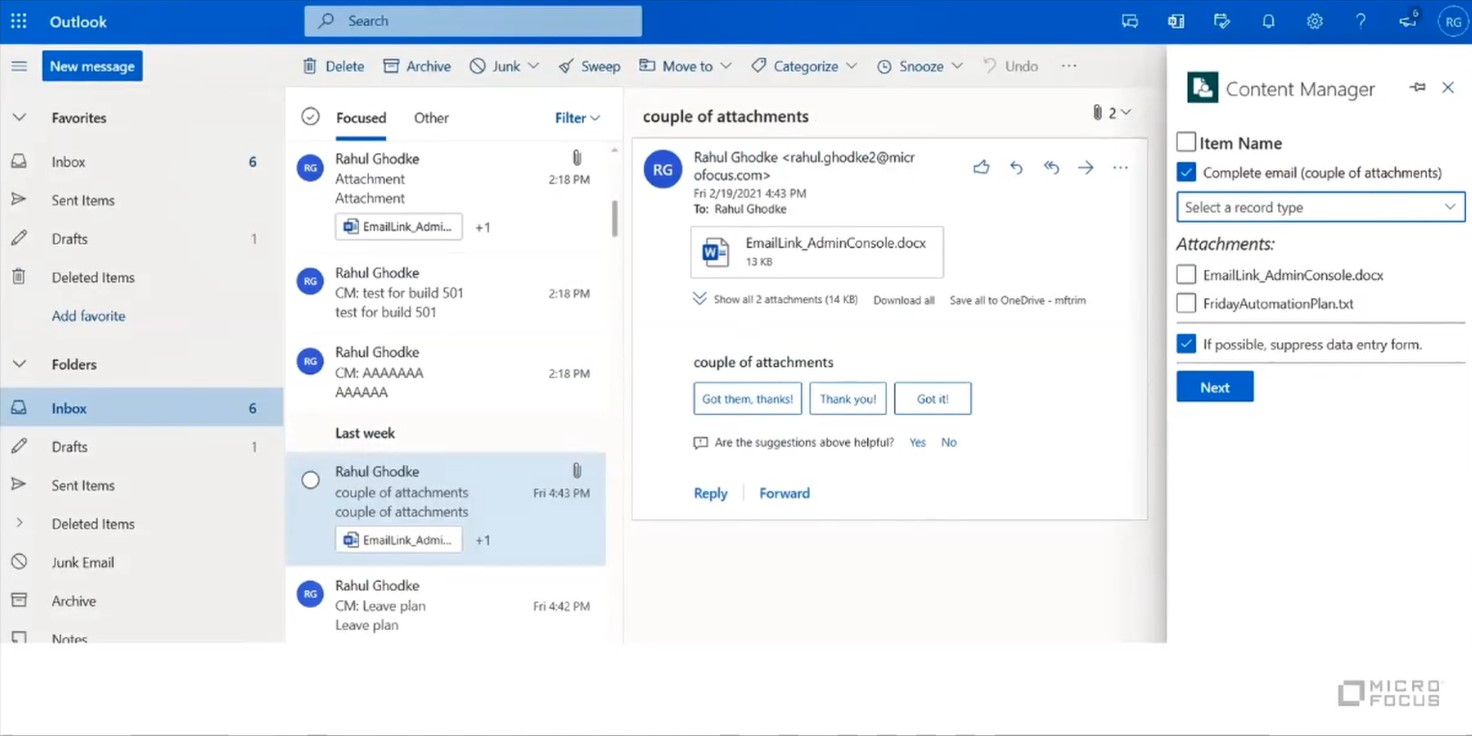Toggle the hamburger navigation menu
1472x736 pixels.
pos(19,66)
